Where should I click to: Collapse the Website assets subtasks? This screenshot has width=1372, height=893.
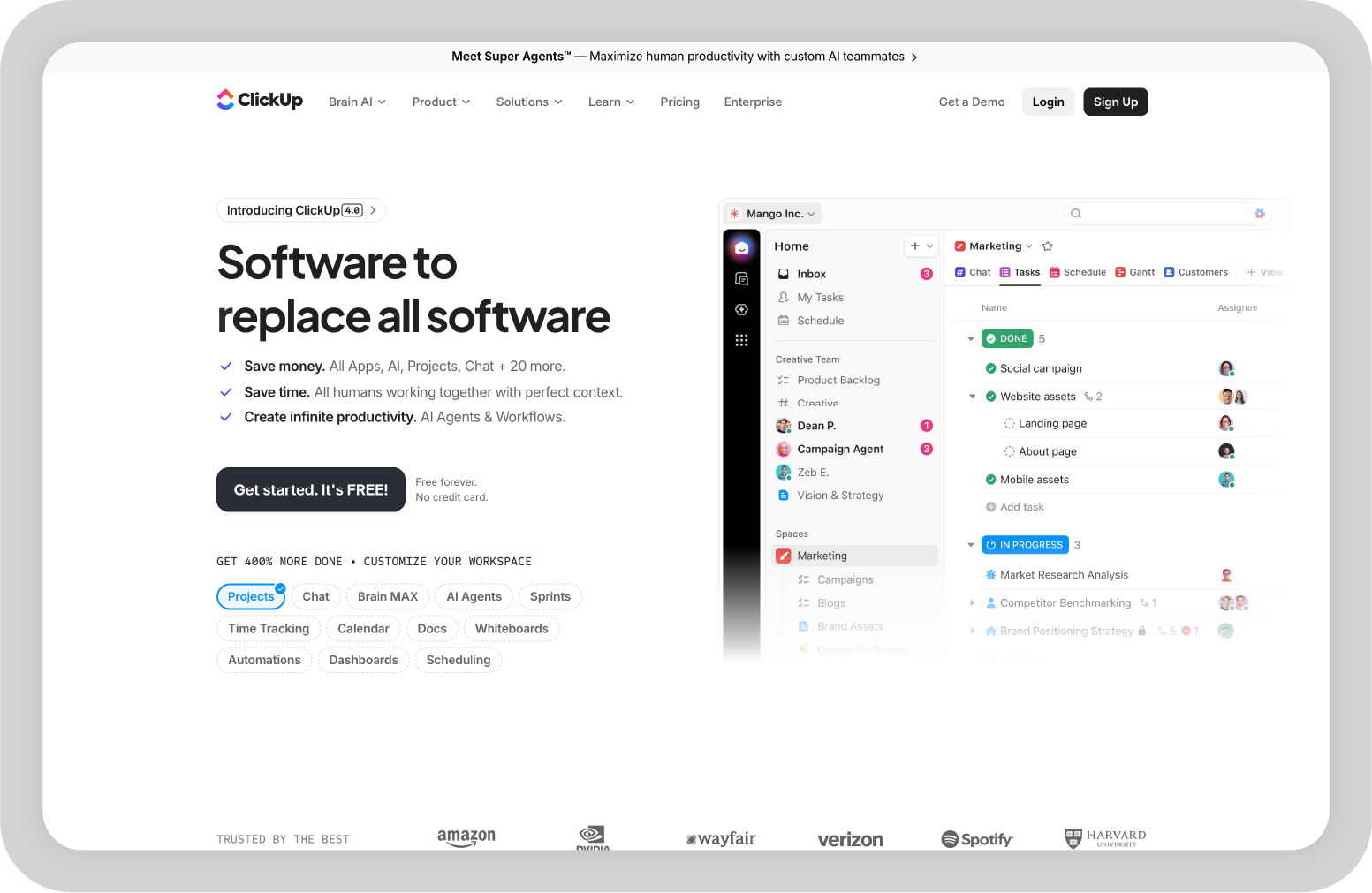click(973, 397)
